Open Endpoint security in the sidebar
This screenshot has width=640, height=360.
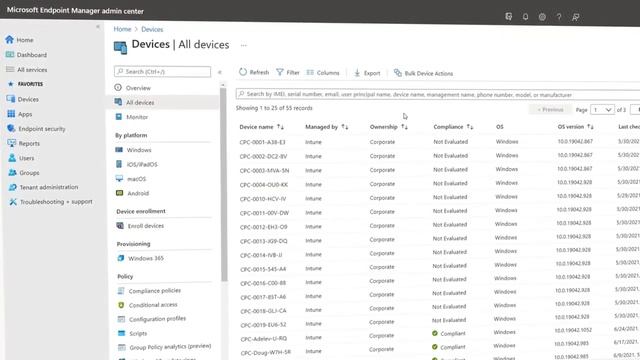[x=37, y=129]
